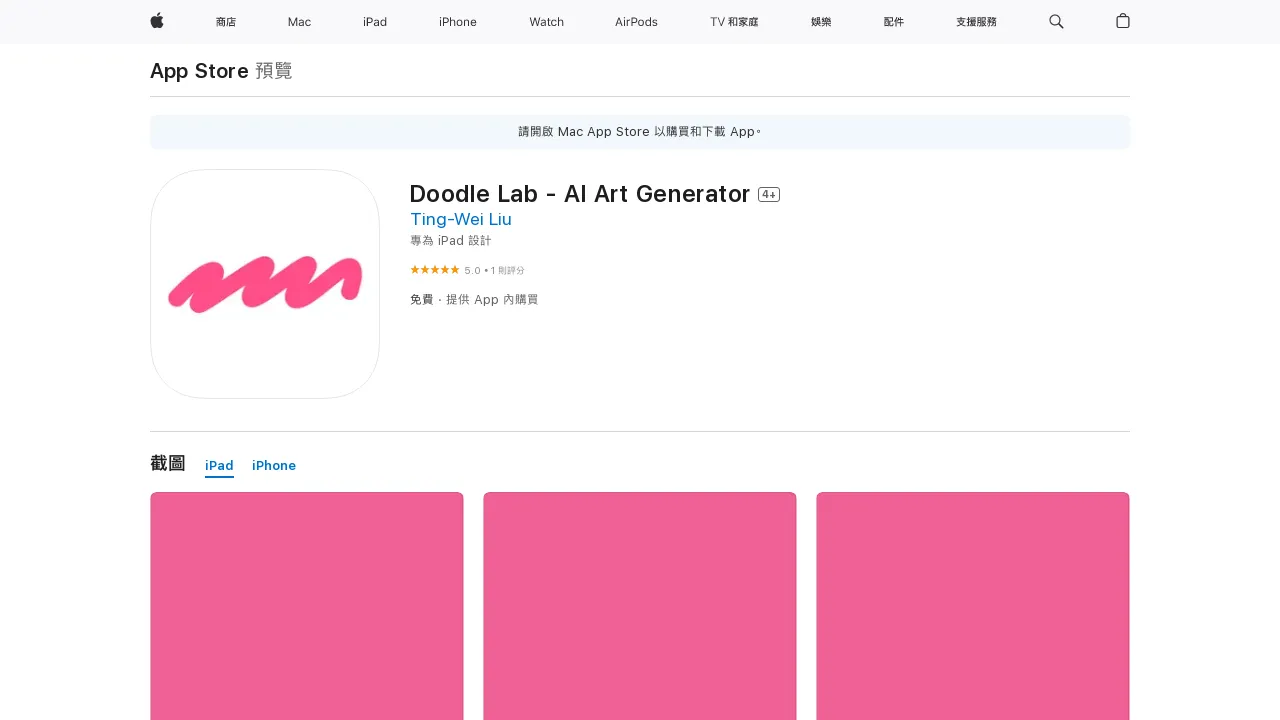Click the five-star rating icons
Image resolution: width=1280 pixels, height=720 pixels.
point(435,270)
